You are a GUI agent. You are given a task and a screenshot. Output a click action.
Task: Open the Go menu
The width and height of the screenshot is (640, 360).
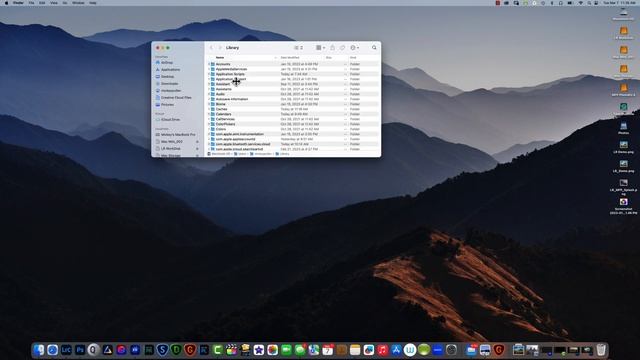click(65, 3)
